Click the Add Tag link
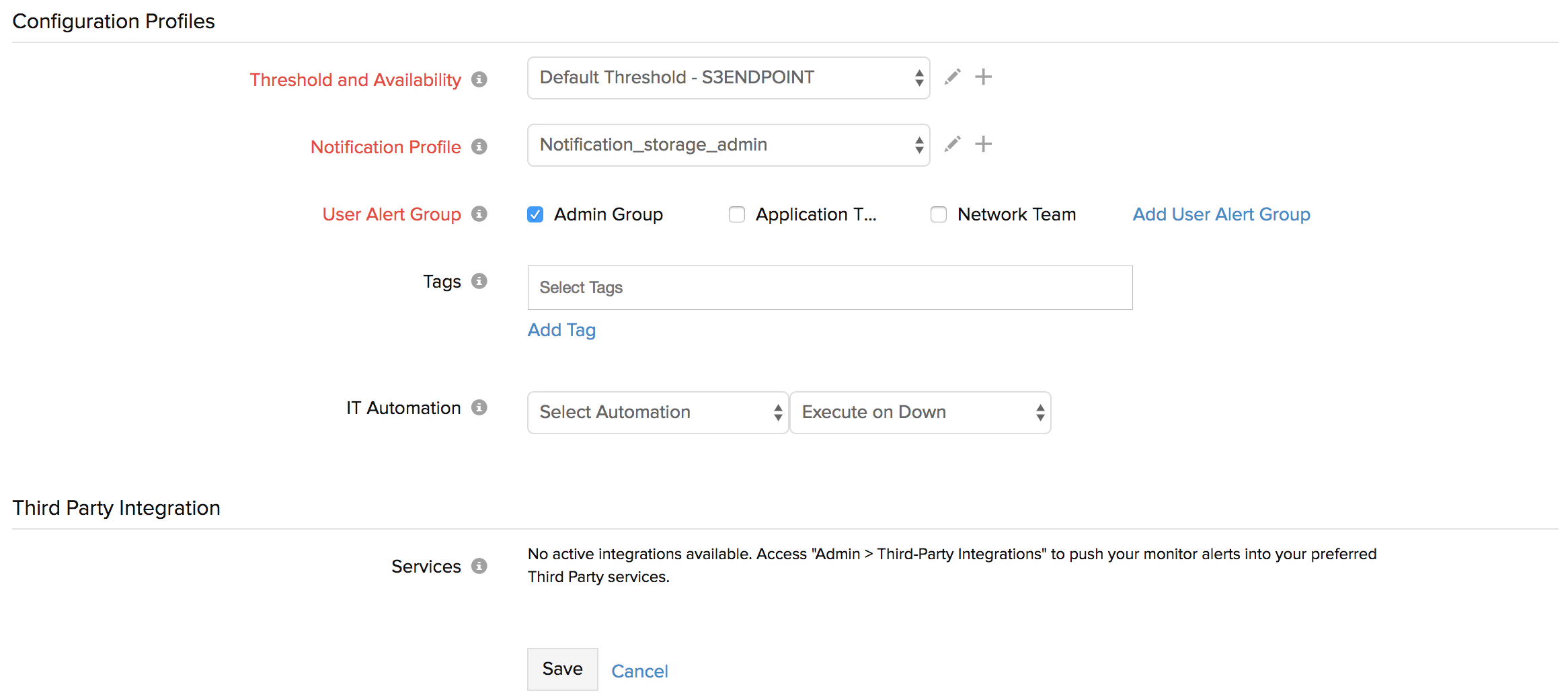The width and height of the screenshot is (1568, 699). coord(561,329)
